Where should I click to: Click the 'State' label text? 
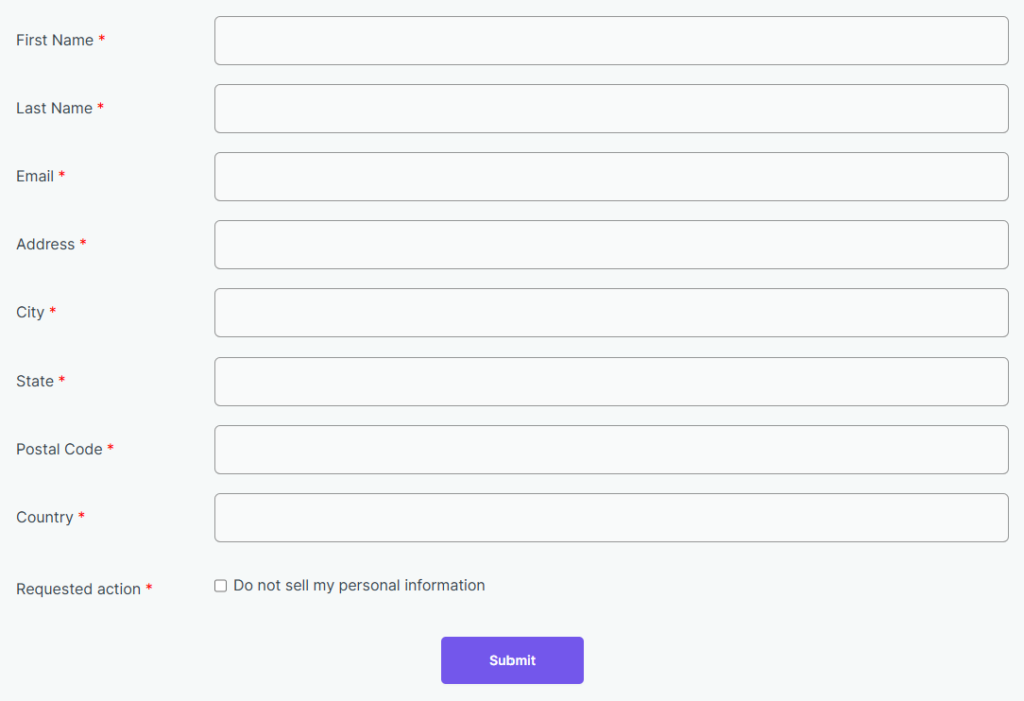(34, 381)
